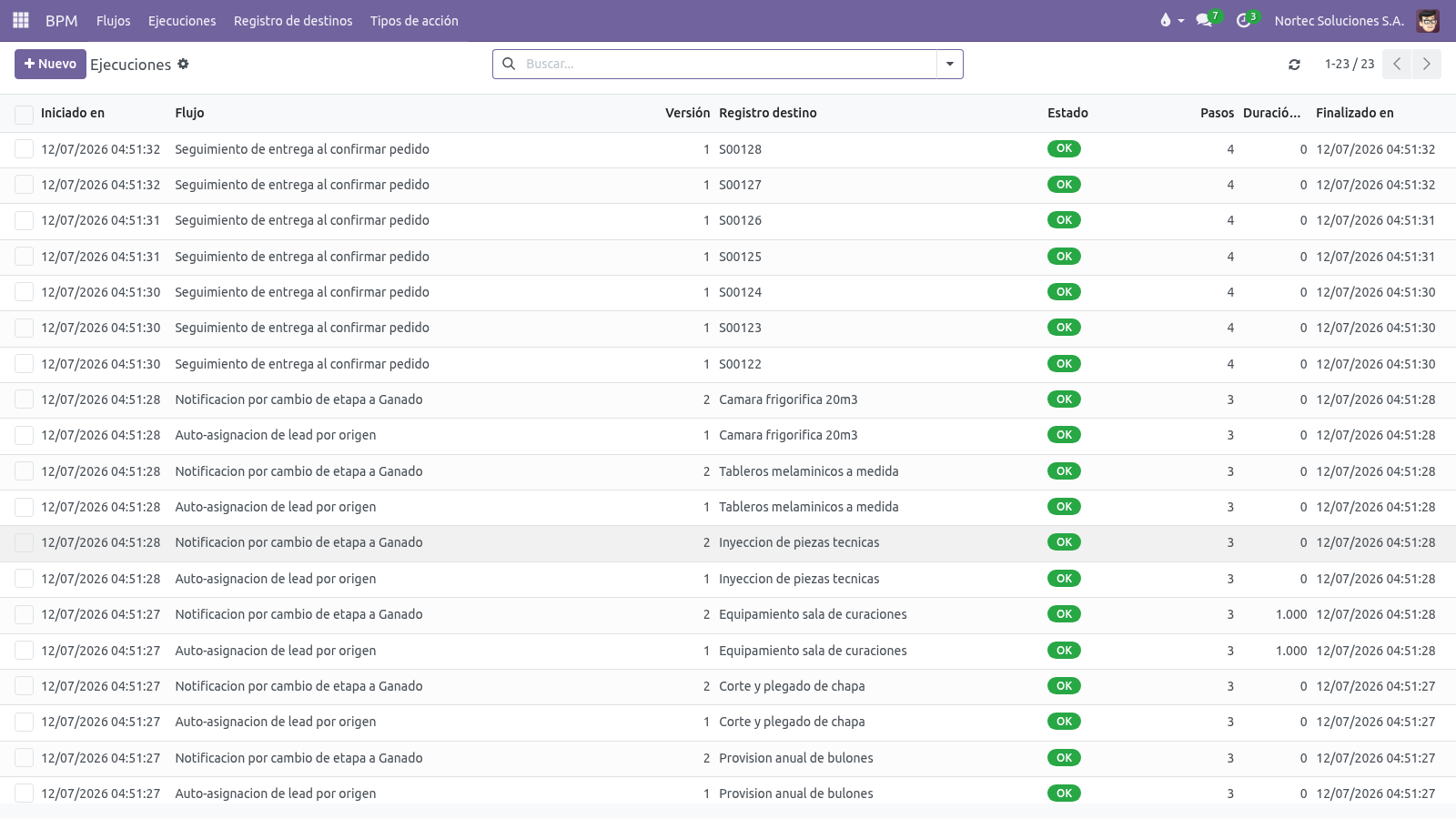Open the apps grid menu icon
The image size is (1456, 819).
21,20
